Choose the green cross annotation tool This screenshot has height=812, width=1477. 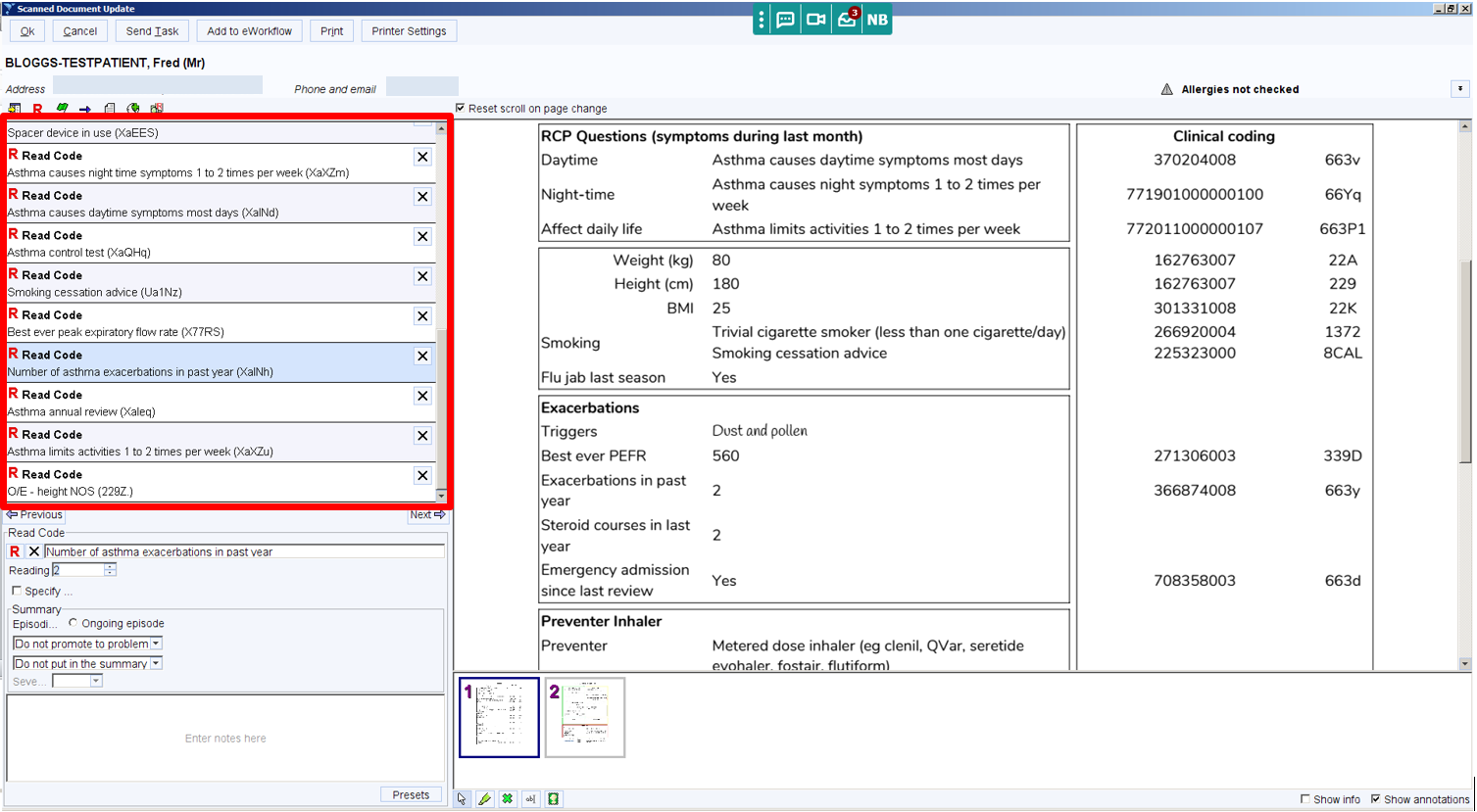[x=508, y=799]
